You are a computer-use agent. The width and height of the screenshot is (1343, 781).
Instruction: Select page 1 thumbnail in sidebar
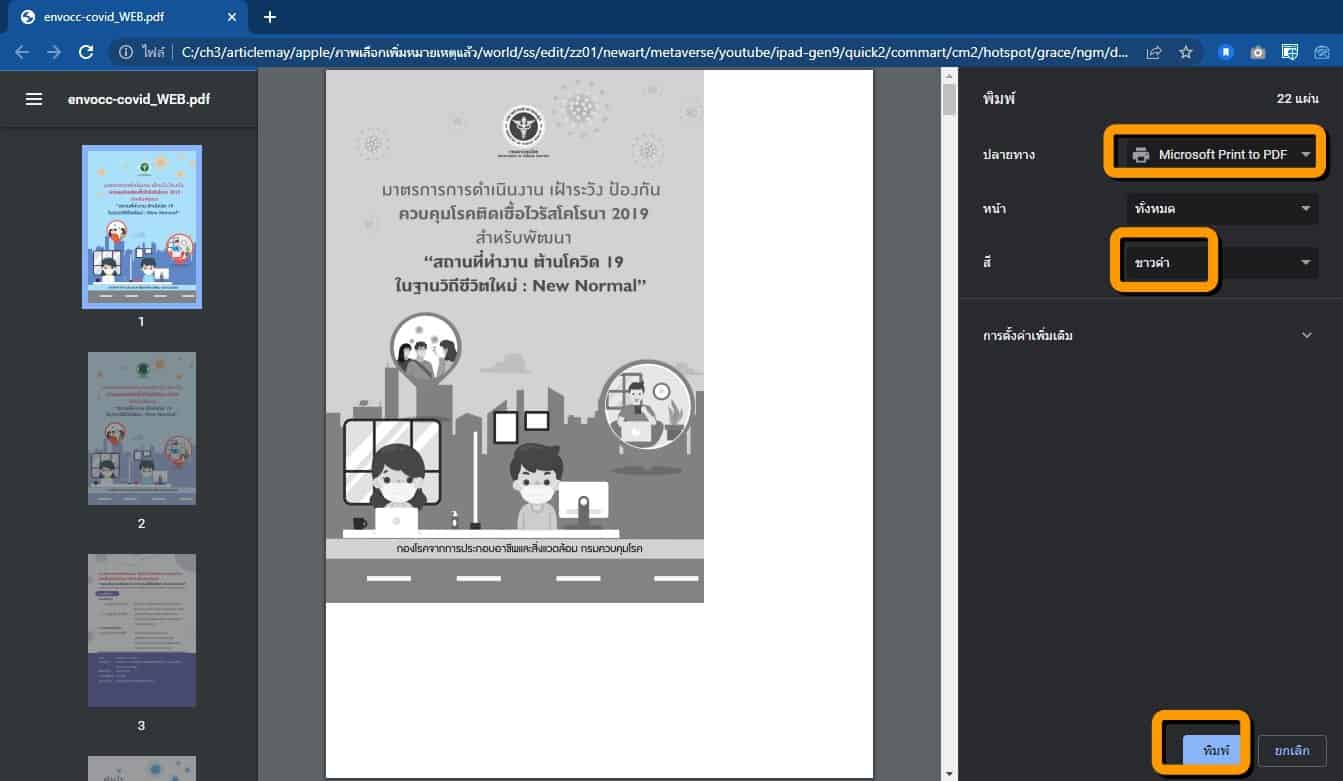(x=141, y=227)
